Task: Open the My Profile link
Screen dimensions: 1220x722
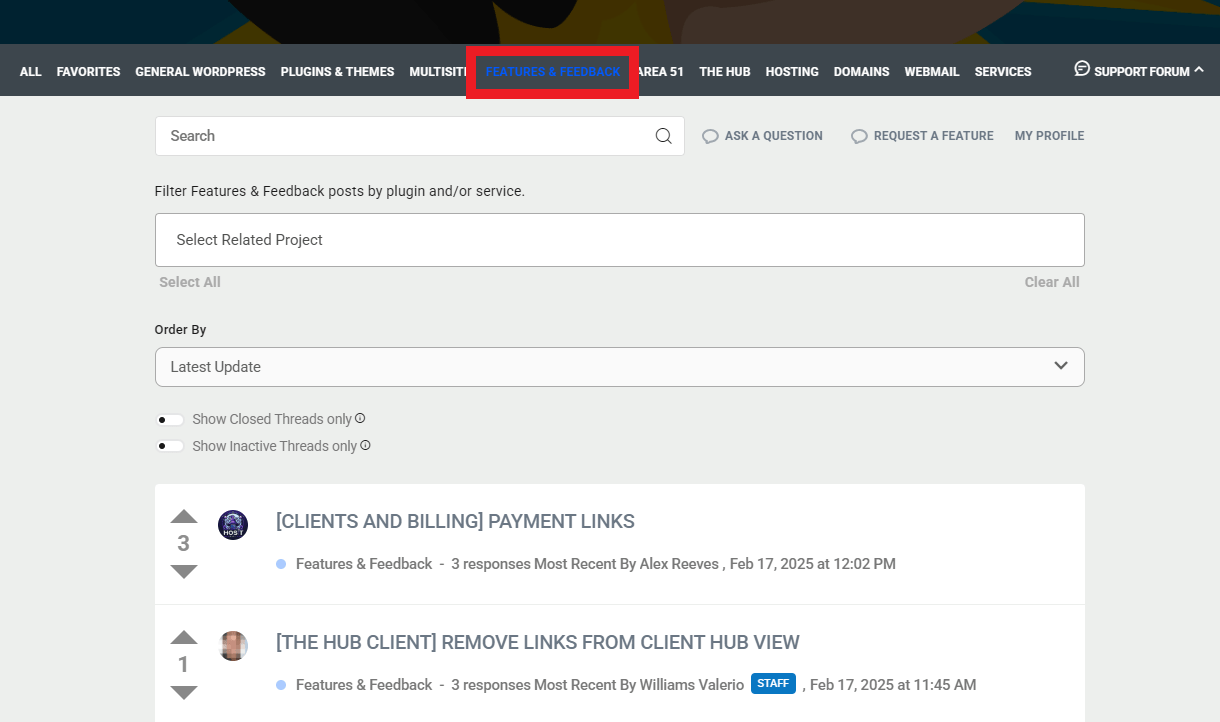Action: (x=1049, y=136)
